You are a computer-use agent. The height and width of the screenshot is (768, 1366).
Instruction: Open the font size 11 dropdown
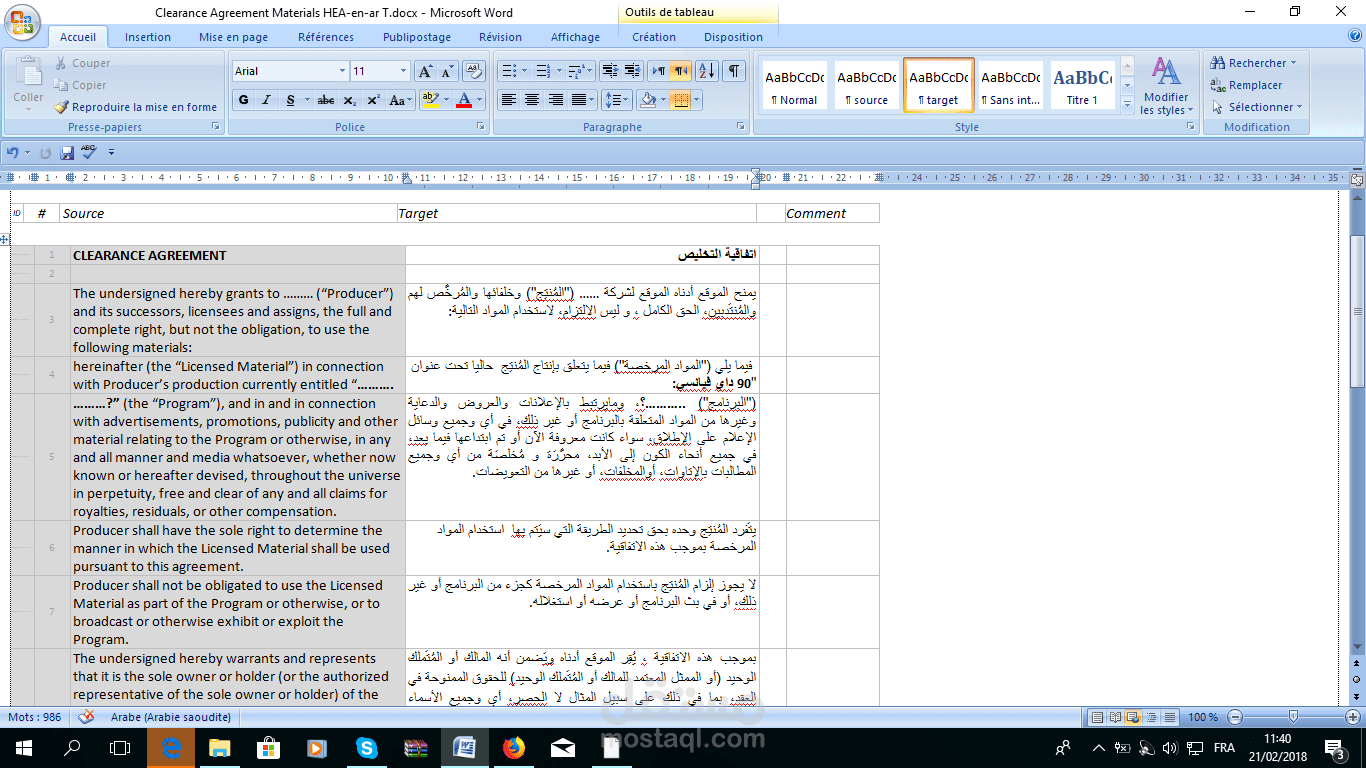coord(403,71)
